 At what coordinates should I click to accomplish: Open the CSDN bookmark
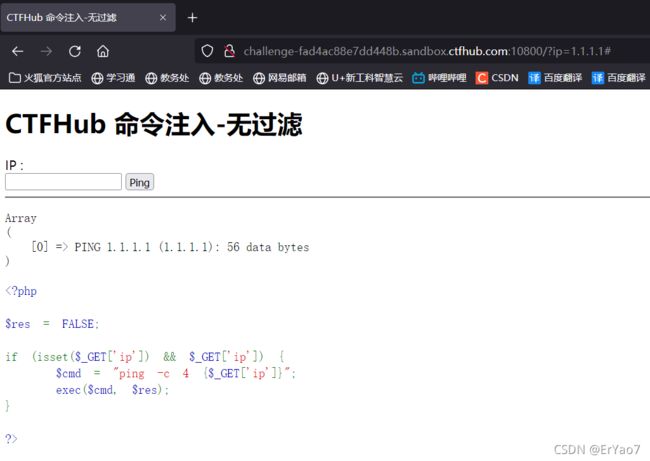coord(497,78)
